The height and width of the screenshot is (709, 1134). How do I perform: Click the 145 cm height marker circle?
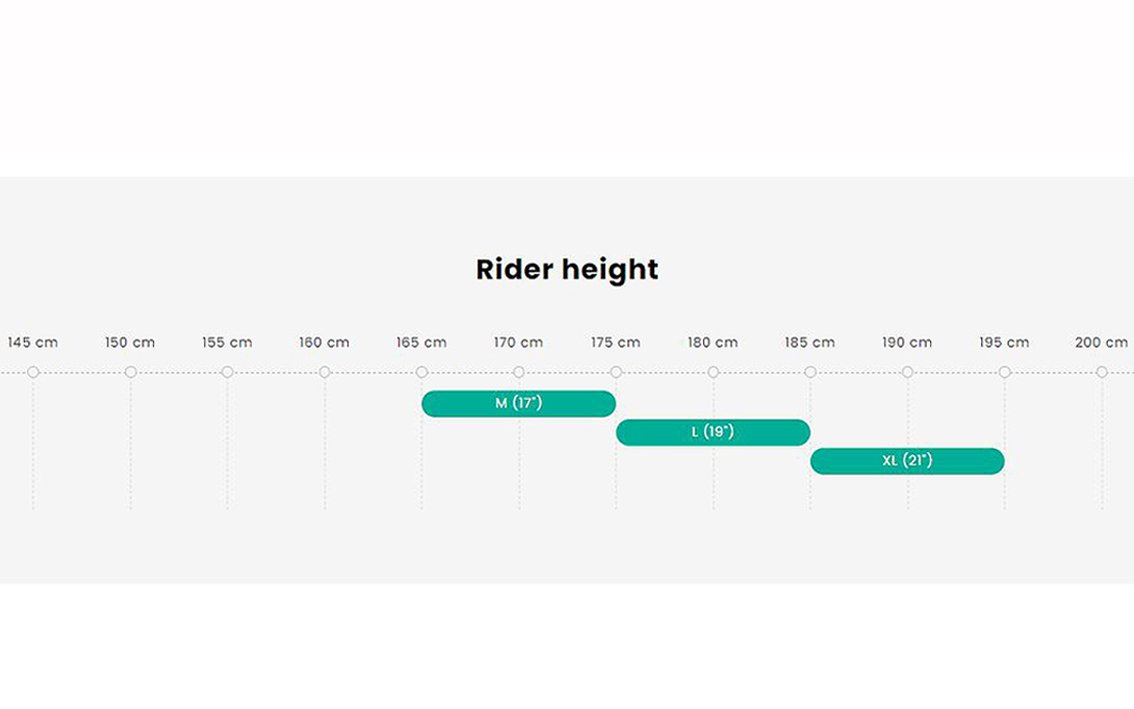33,372
